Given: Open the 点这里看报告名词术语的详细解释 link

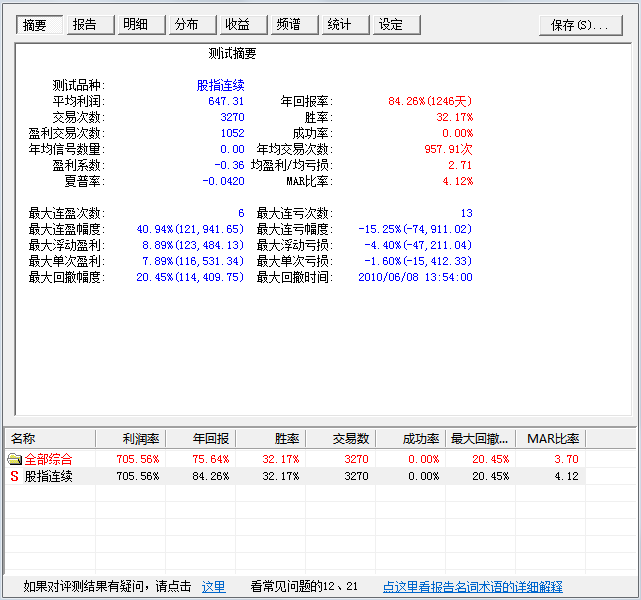Looking at the screenshot, I should click(x=473, y=587).
